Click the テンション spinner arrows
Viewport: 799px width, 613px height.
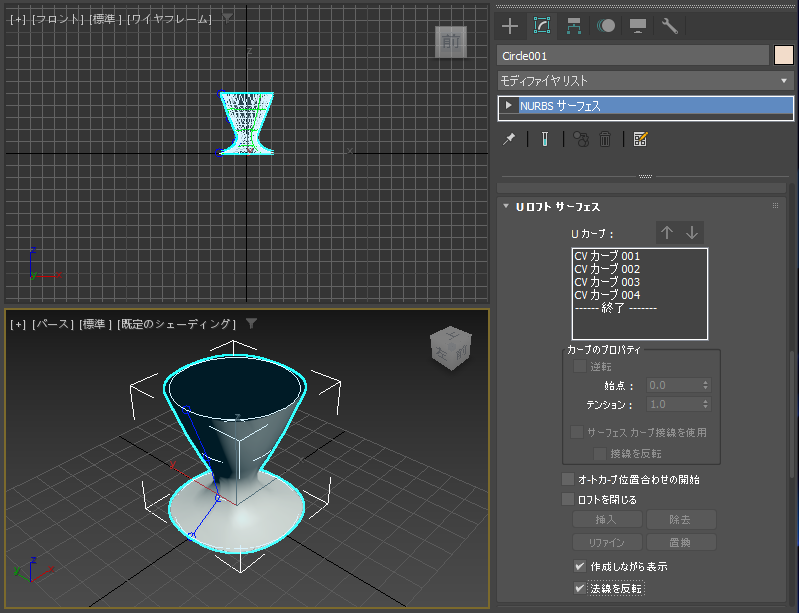click(705, 405)
